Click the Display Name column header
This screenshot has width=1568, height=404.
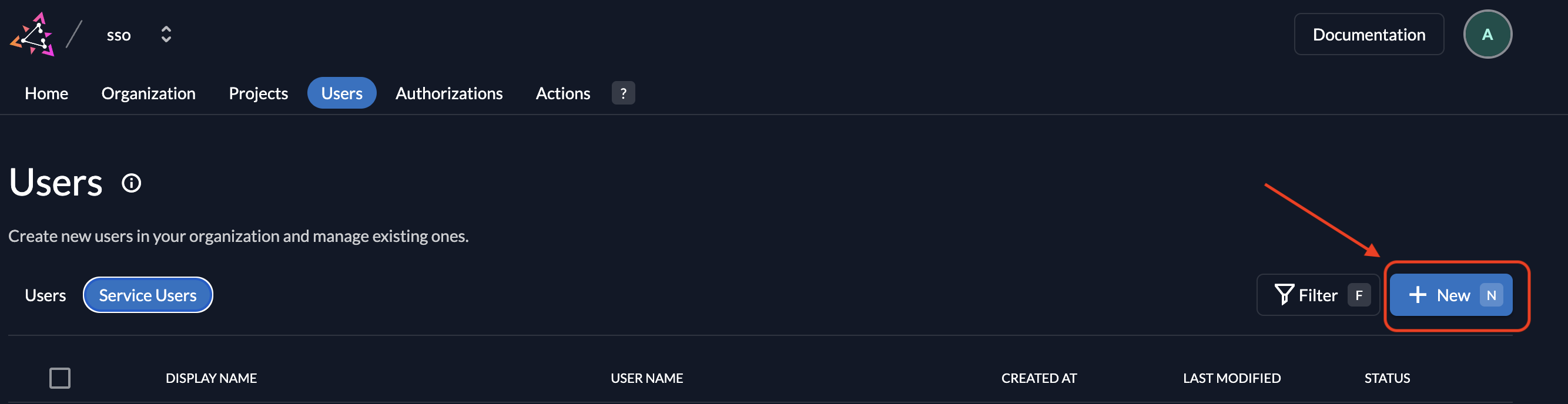point(211,378)
